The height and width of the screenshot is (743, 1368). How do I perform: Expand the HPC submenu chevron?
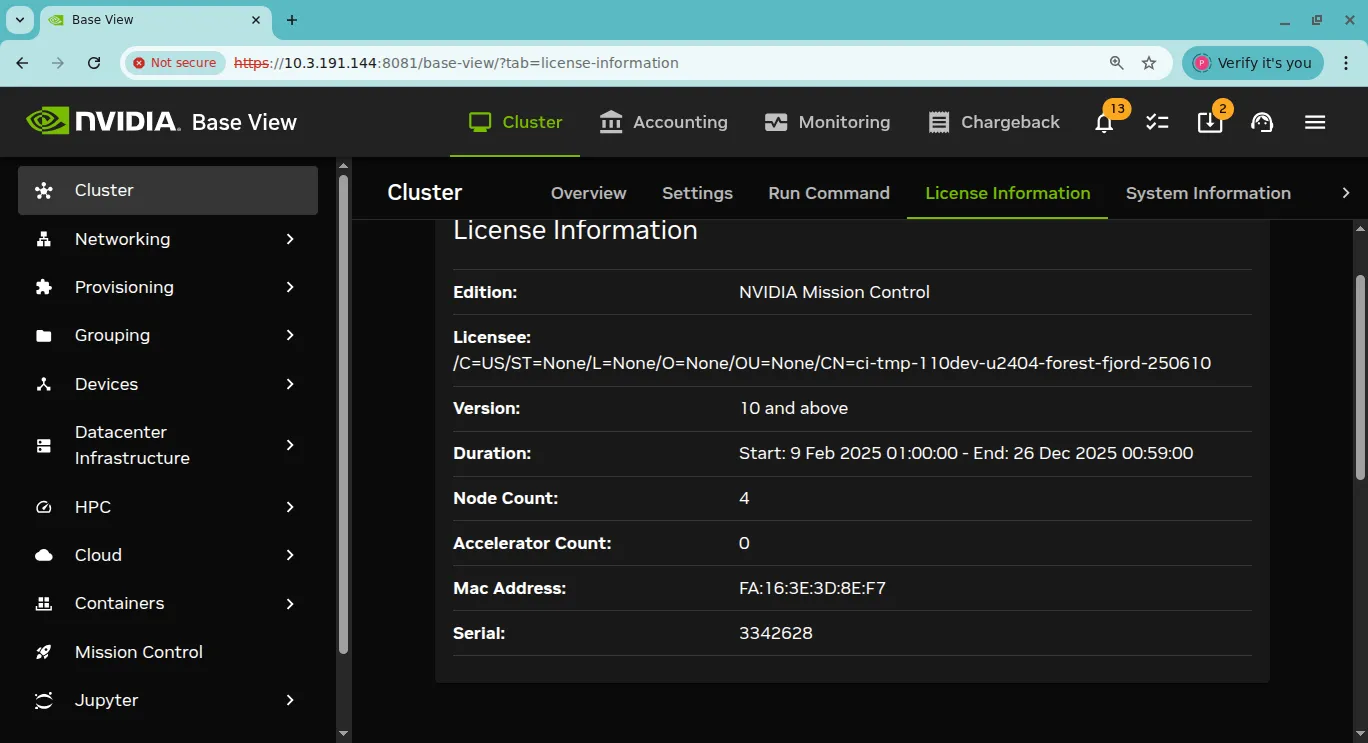coord(290,507)
